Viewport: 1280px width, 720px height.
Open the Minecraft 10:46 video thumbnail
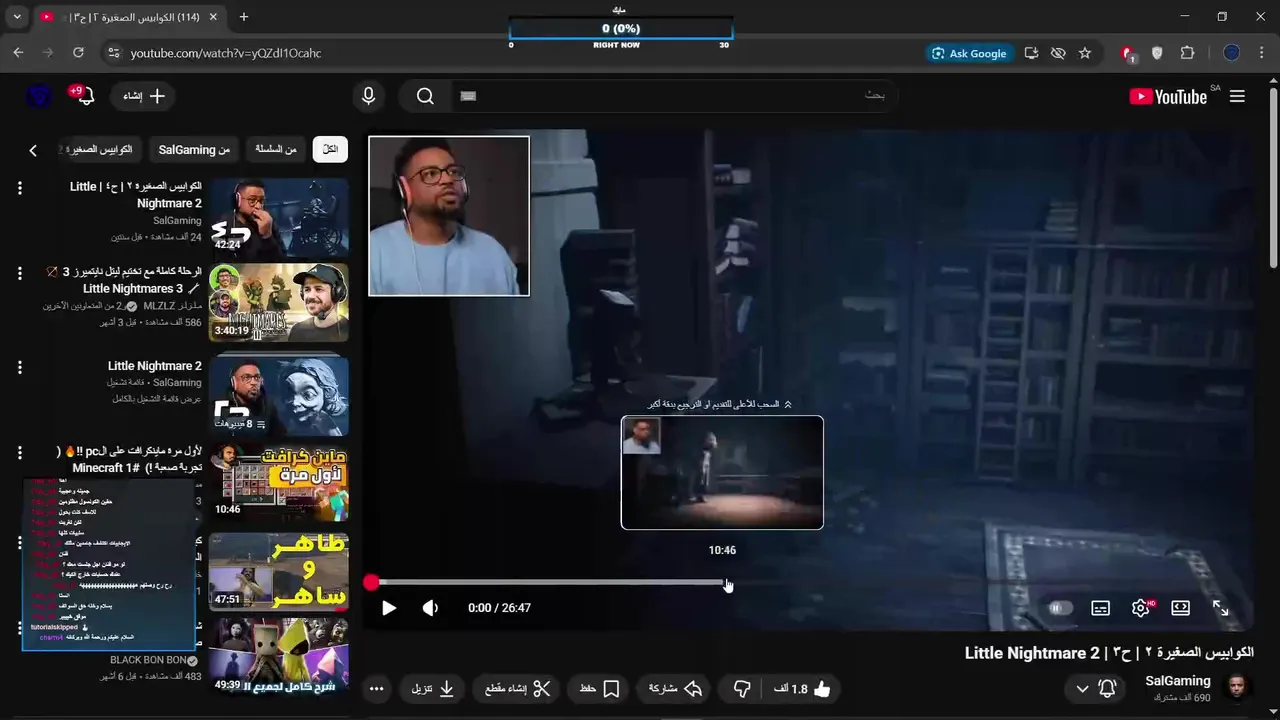pyautogui.click(x=279, y=484)
